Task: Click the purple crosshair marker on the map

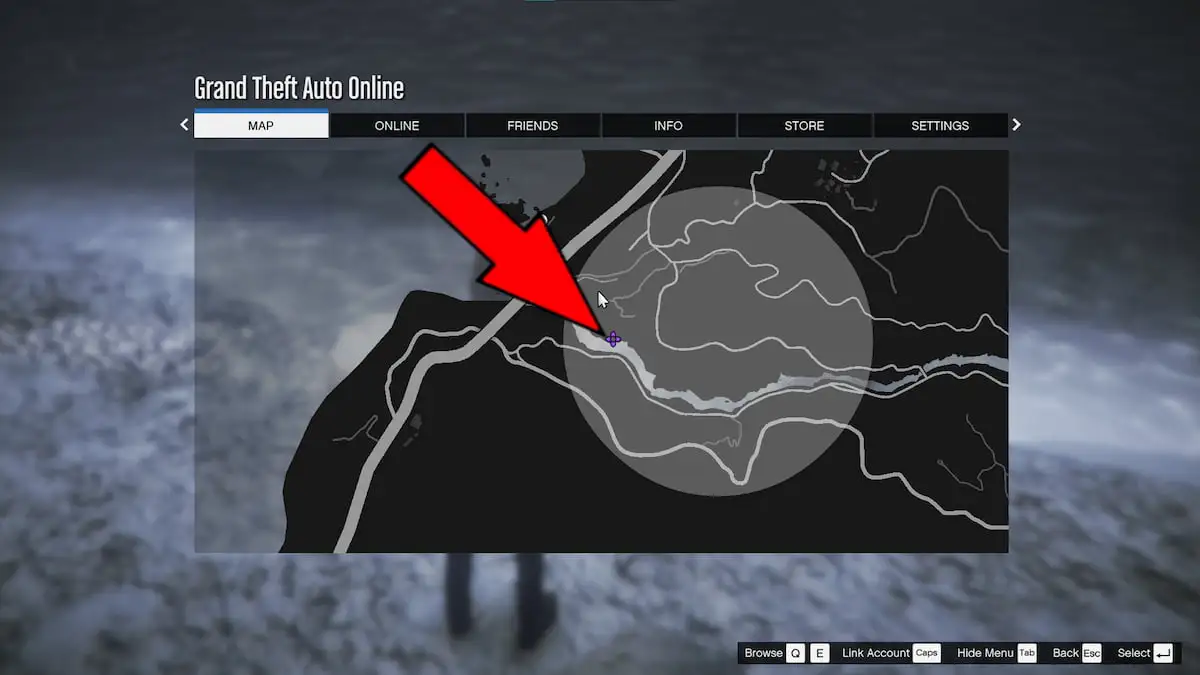Action: 613,340
